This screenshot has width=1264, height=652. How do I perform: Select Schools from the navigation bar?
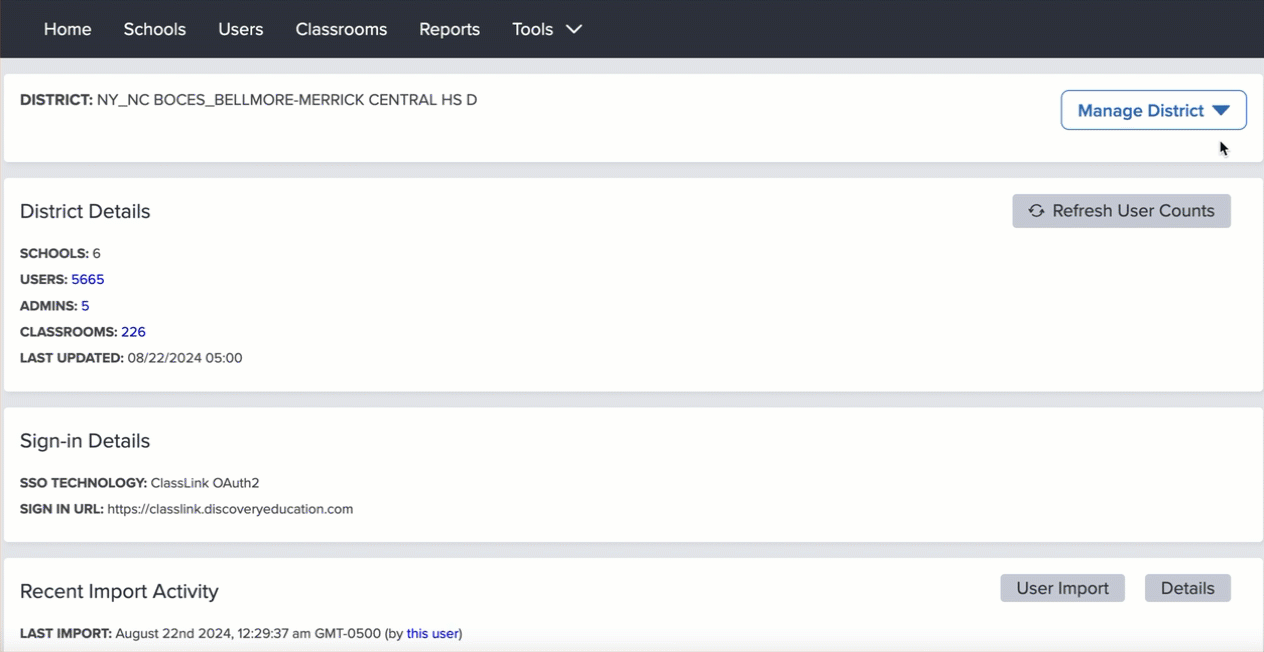pyautogui.click(x=154, y=29)
